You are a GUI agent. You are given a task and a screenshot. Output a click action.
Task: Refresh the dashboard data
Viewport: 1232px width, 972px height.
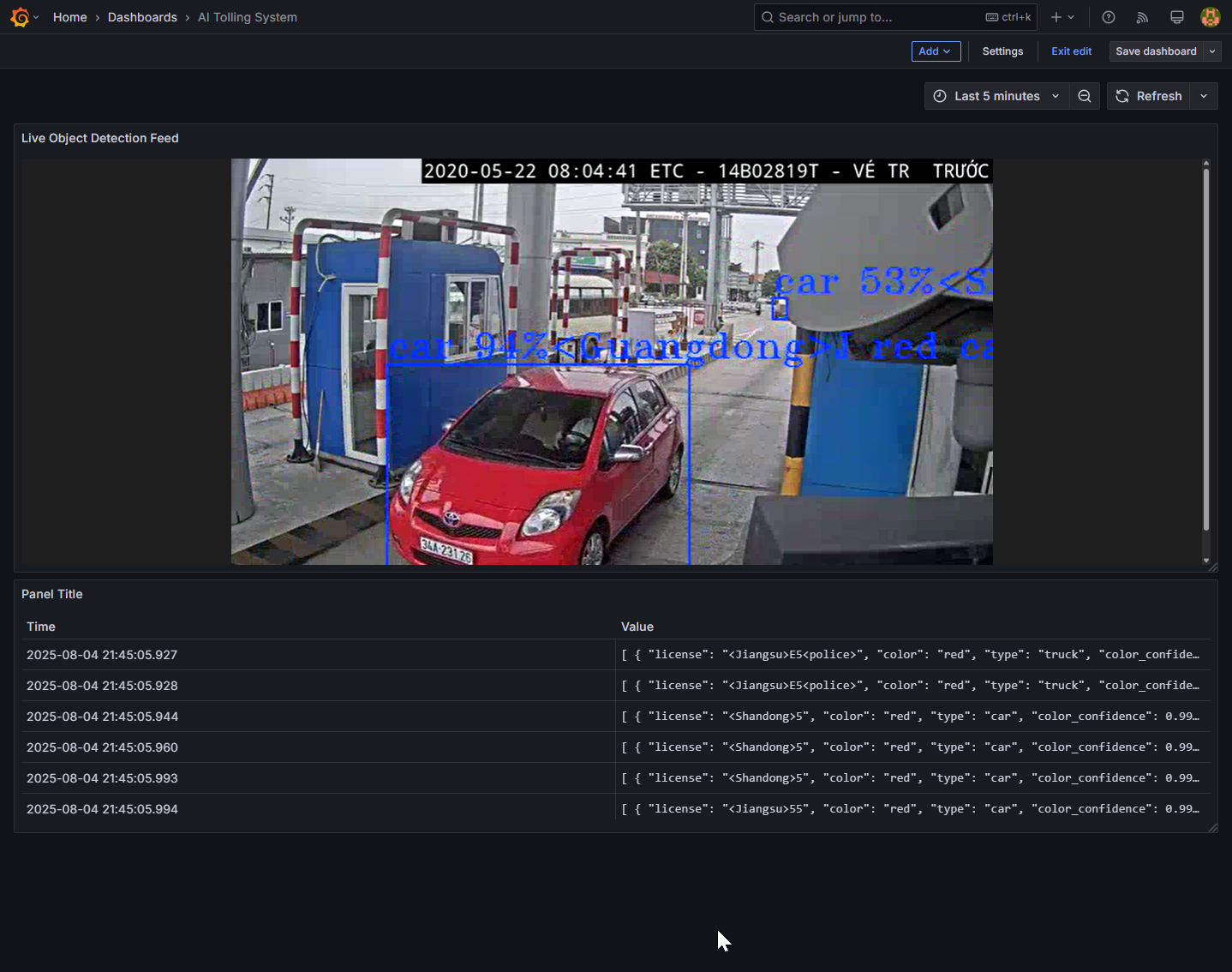click(1149, 96)
